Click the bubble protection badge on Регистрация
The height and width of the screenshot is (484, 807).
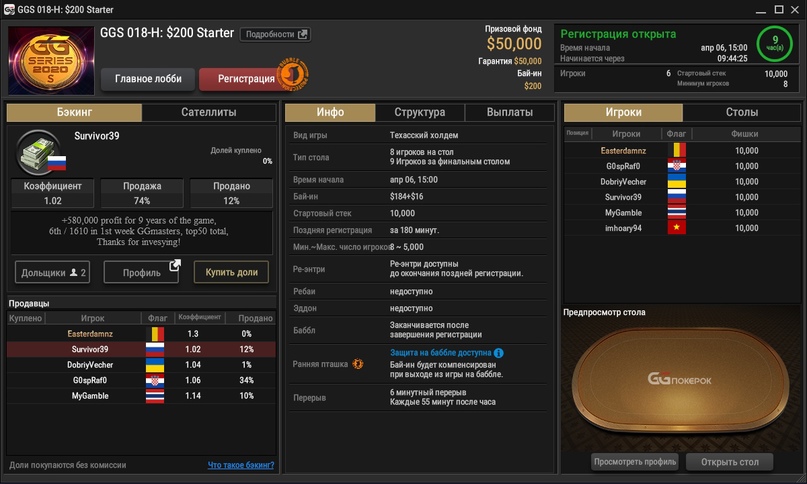294,74
